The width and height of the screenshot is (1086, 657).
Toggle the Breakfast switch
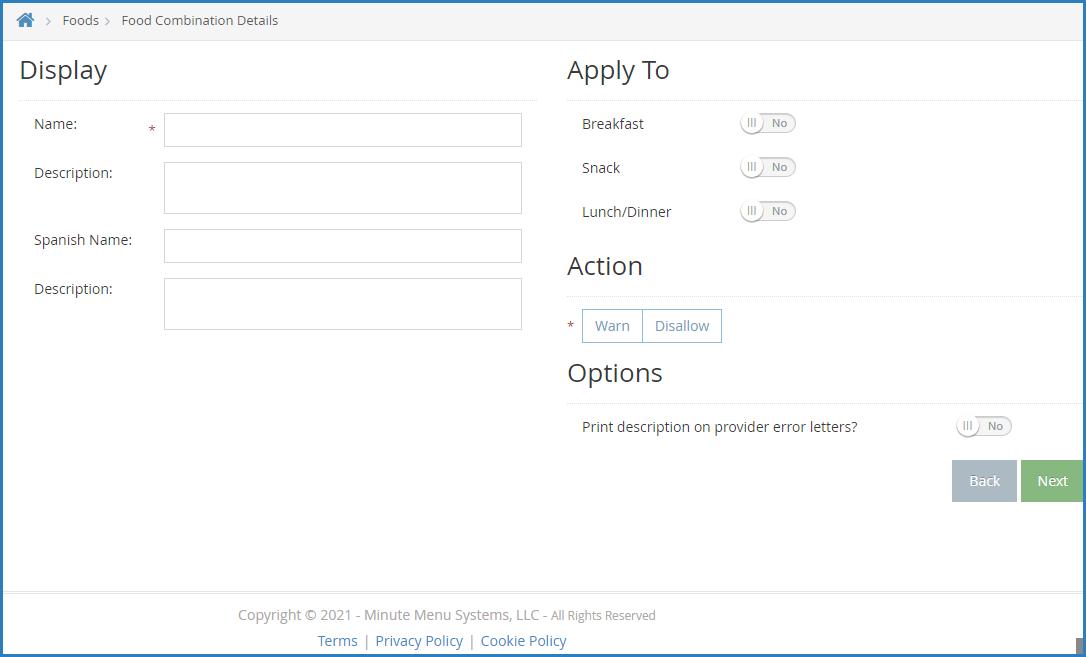(x=767, y=123)
